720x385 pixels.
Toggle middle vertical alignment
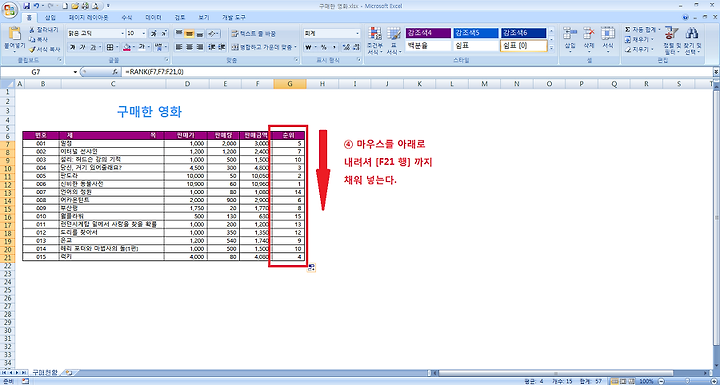(189, 34)
